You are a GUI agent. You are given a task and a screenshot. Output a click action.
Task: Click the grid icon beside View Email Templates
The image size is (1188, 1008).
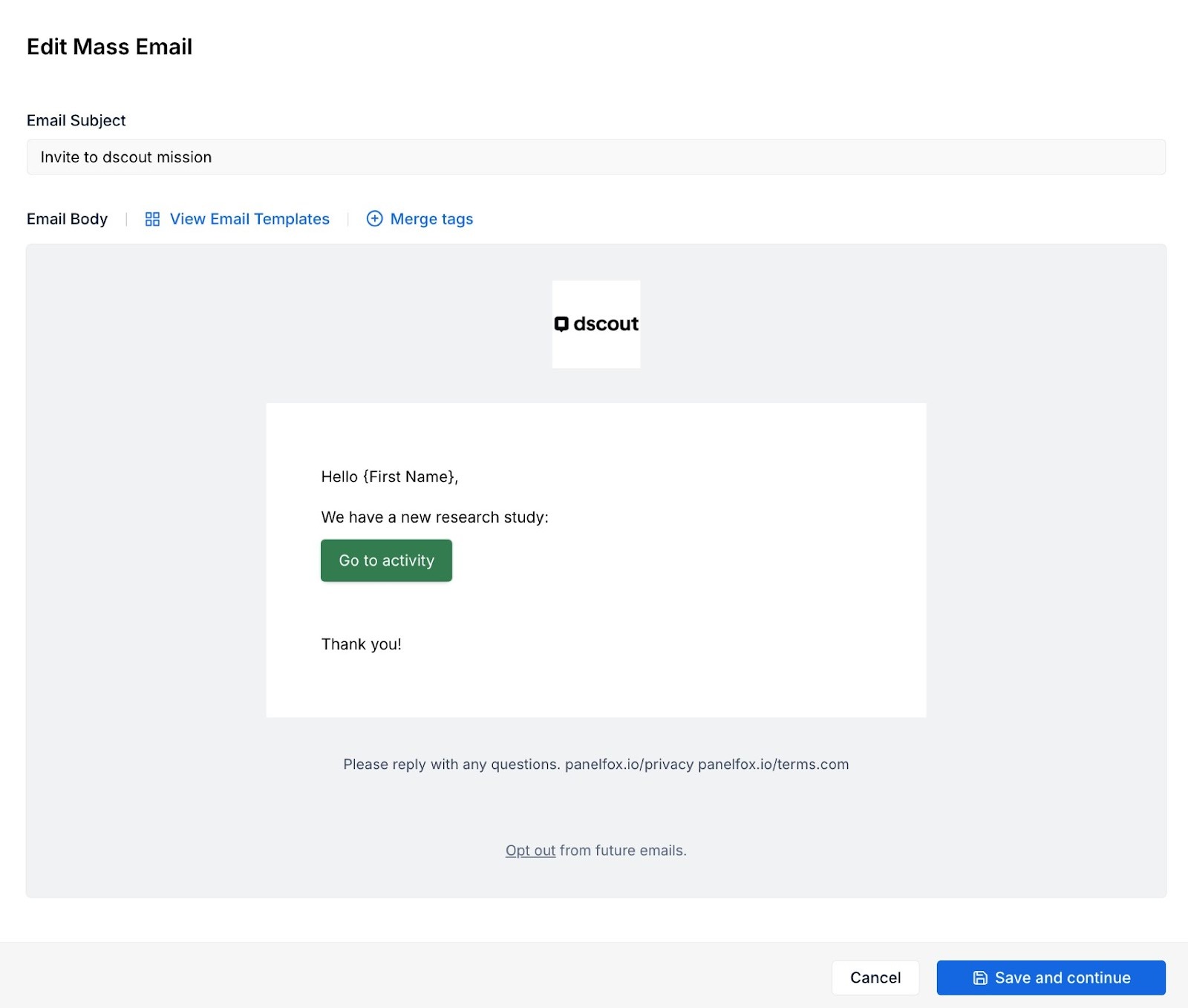point(152,219)
